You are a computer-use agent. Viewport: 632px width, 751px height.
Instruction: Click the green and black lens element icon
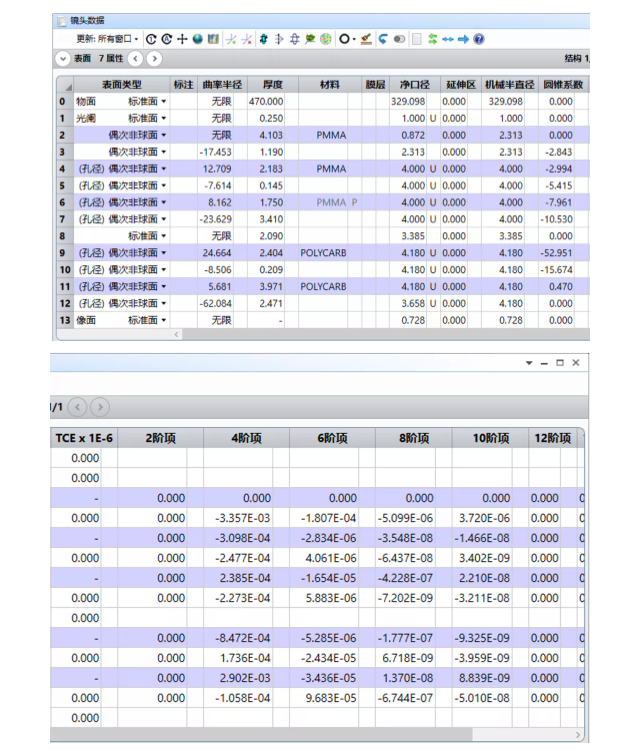[264, 39]
